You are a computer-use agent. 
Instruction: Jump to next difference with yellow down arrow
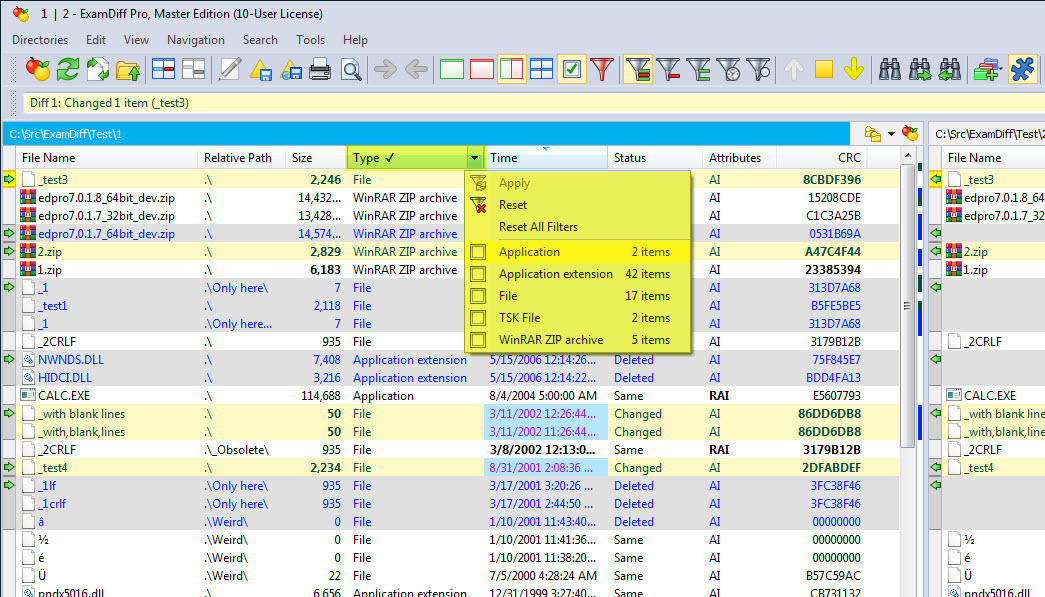[853, 70]
